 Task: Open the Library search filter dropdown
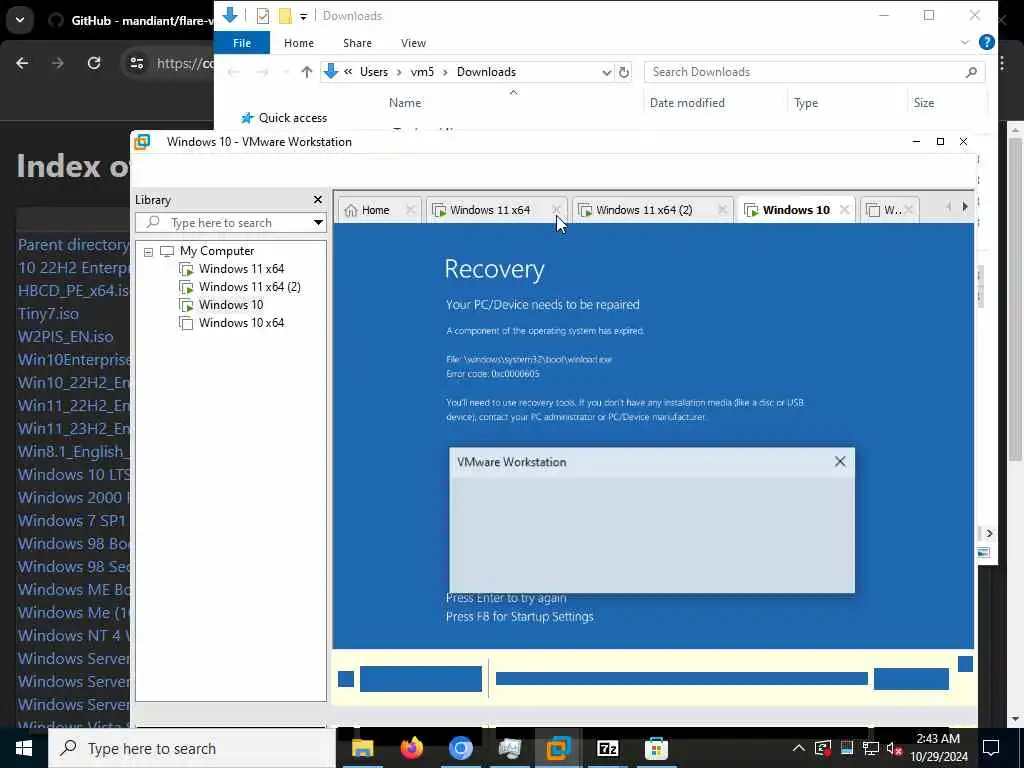pos(318,223)
